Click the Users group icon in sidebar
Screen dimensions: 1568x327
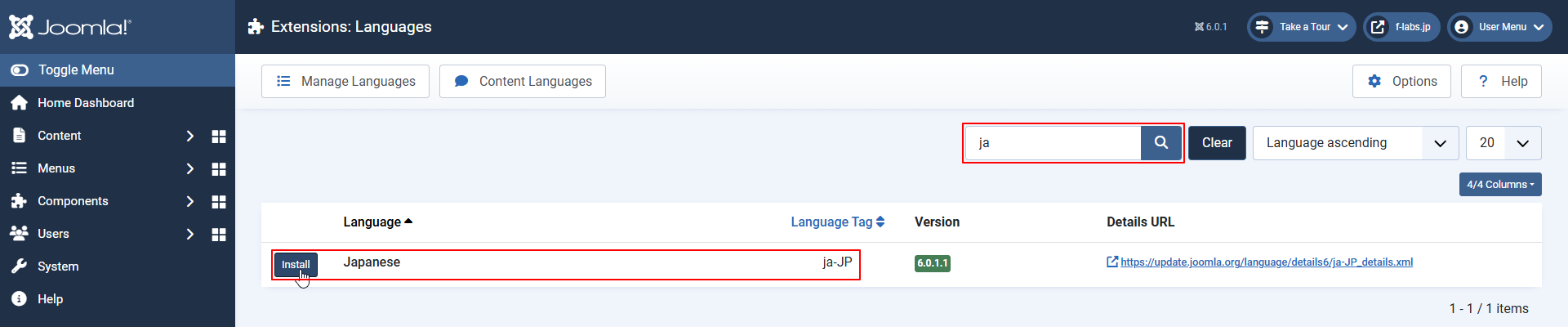(19, 233)
